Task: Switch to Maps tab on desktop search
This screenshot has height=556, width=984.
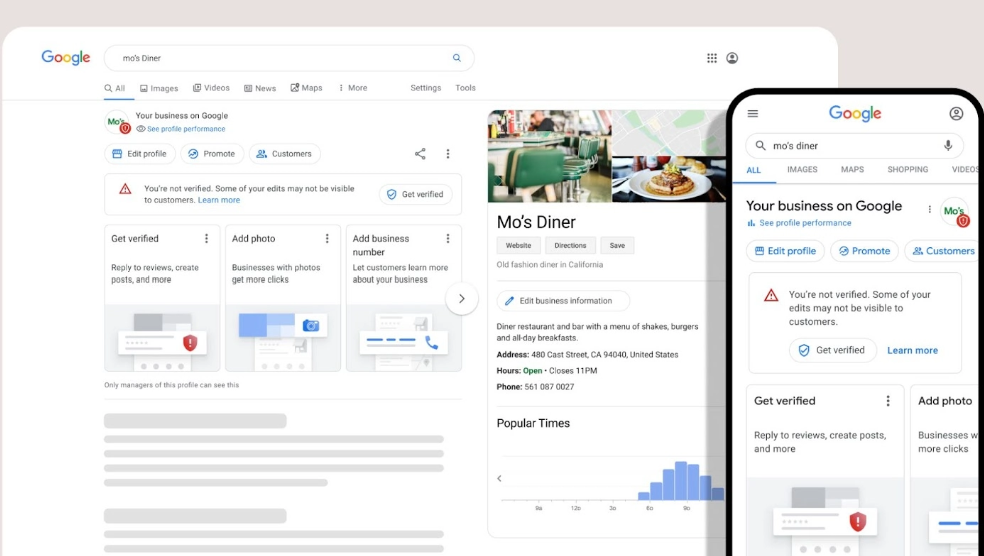Action: [306, 88]
